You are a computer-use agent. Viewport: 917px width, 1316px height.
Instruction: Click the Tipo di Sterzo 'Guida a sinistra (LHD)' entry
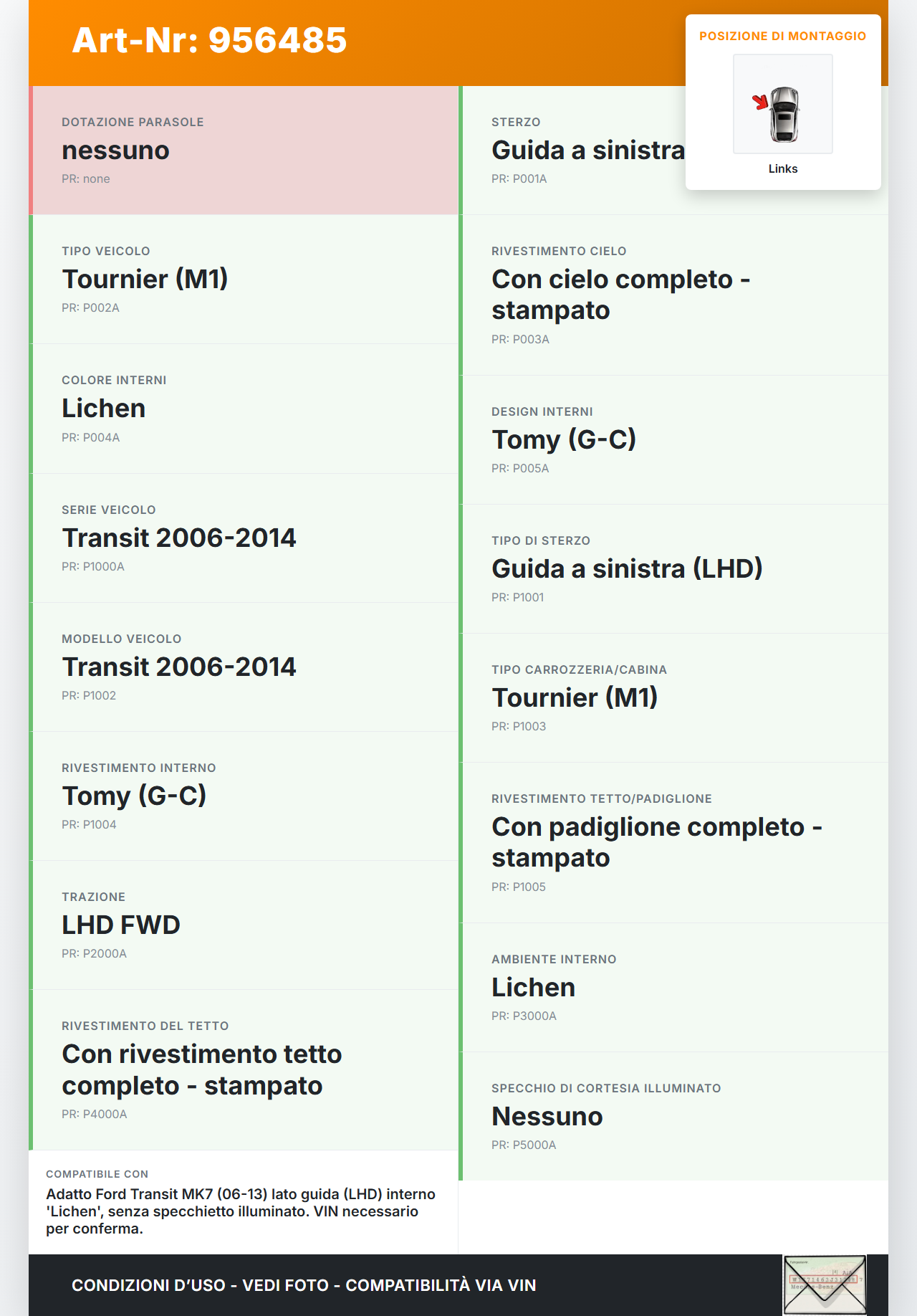click(x=673, y=568)
